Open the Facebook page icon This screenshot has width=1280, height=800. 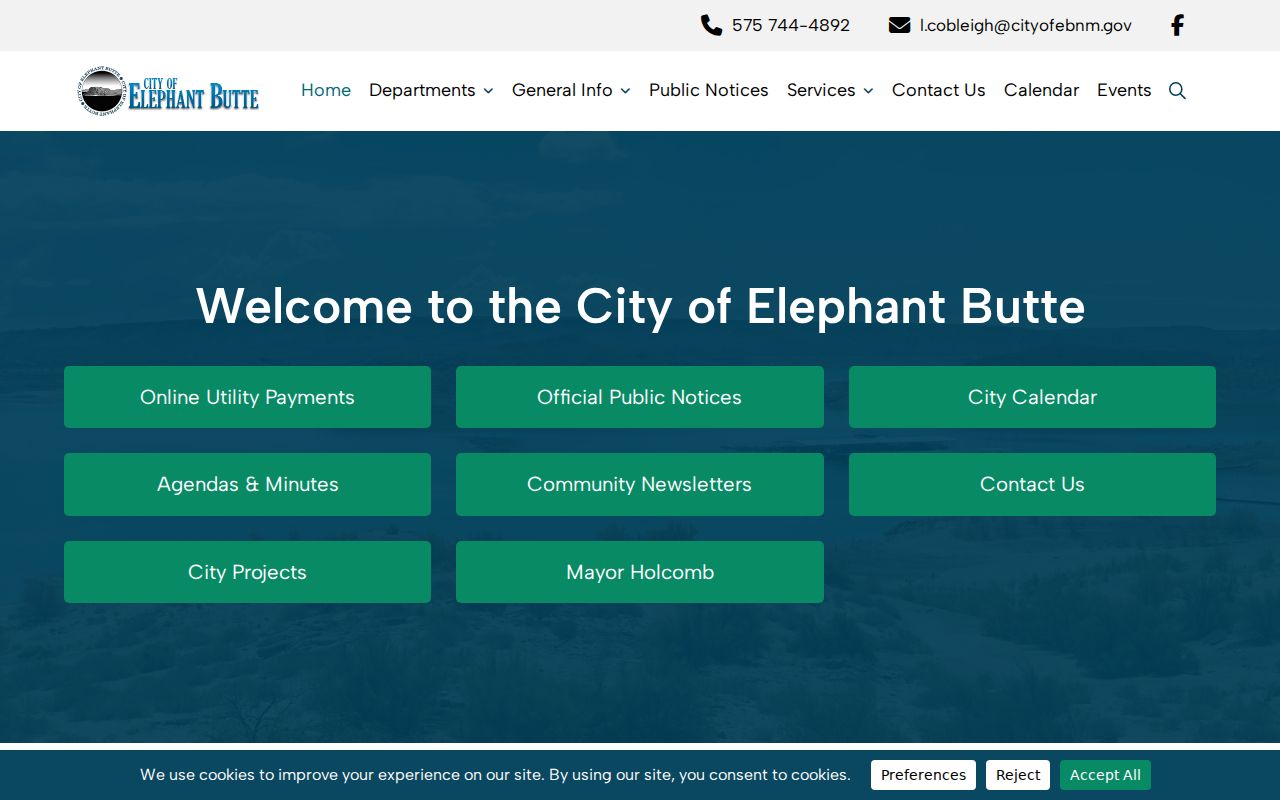[x=1177, y=25]
